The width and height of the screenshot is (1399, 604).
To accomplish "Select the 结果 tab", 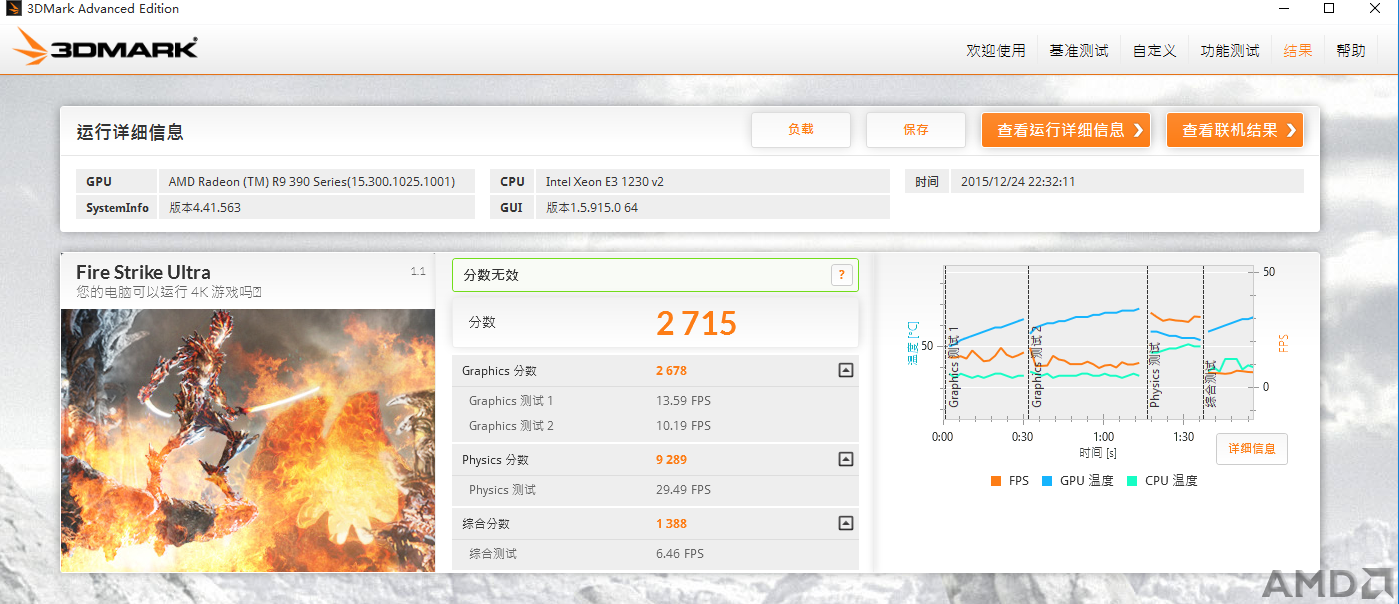I will pyautogui.click(x=1298, y=50).
